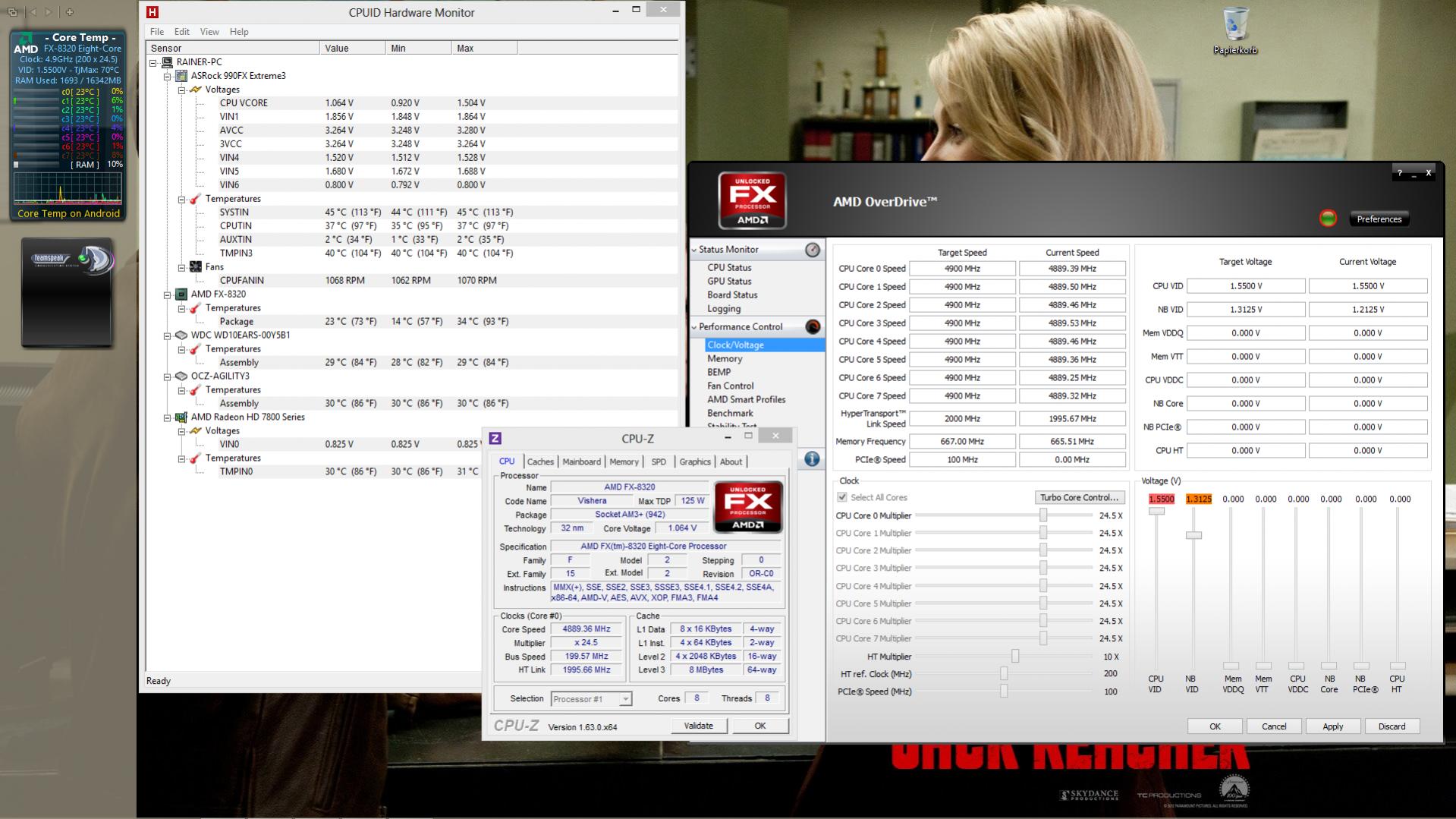Open the Help menu in Hardware Monitor
Image resolution: width=1456 pixels, height=819 pixels.
tap(239, 32)
